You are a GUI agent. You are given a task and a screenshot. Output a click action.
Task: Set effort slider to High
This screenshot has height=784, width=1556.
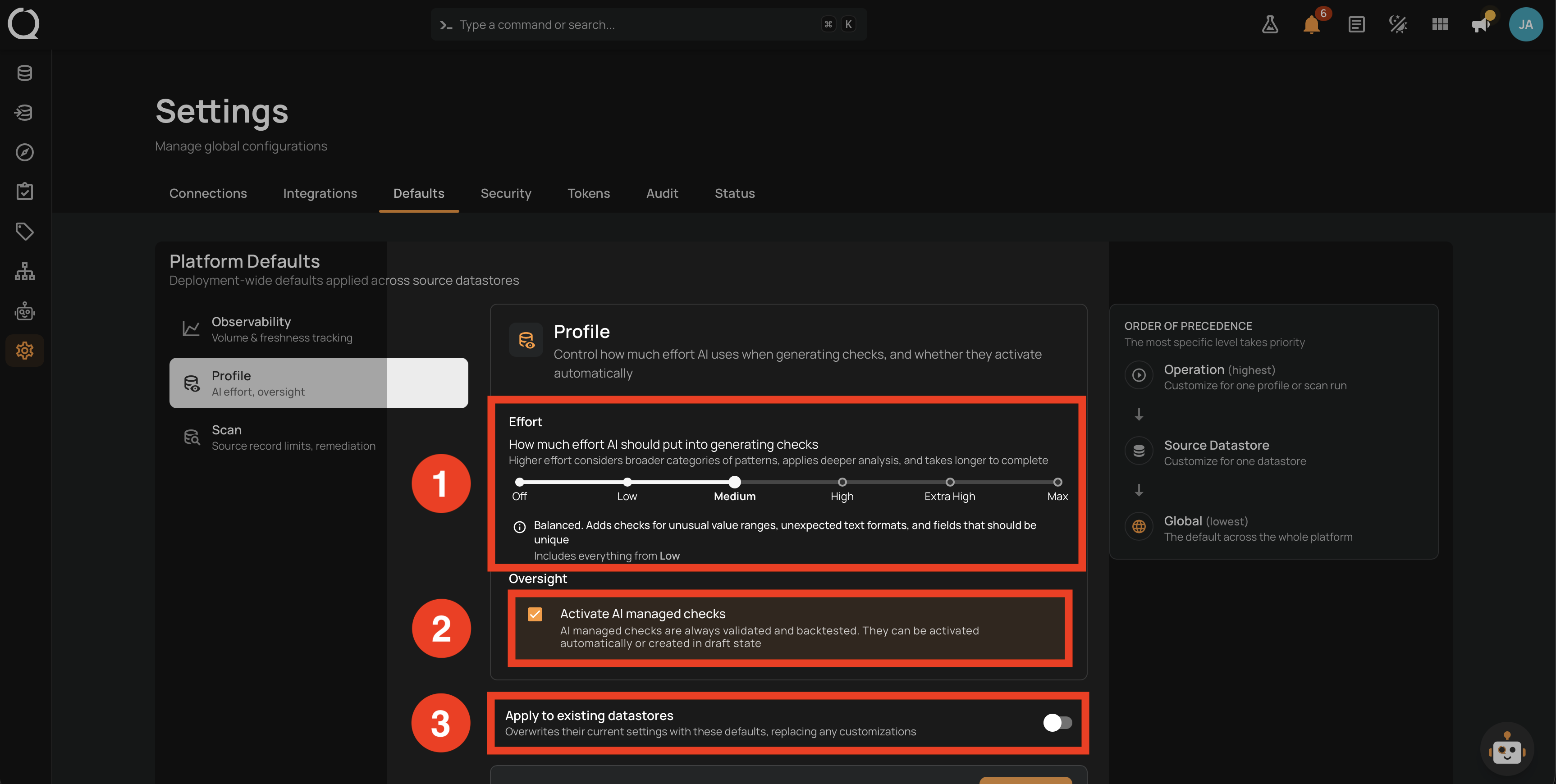coord(842,482)
